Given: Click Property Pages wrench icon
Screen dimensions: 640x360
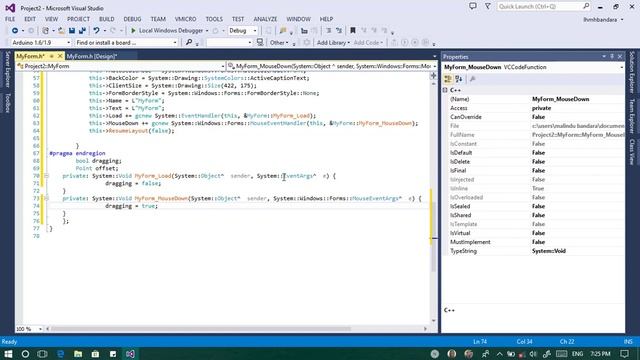Looking at the screenshot, I should tap(473, 79).
